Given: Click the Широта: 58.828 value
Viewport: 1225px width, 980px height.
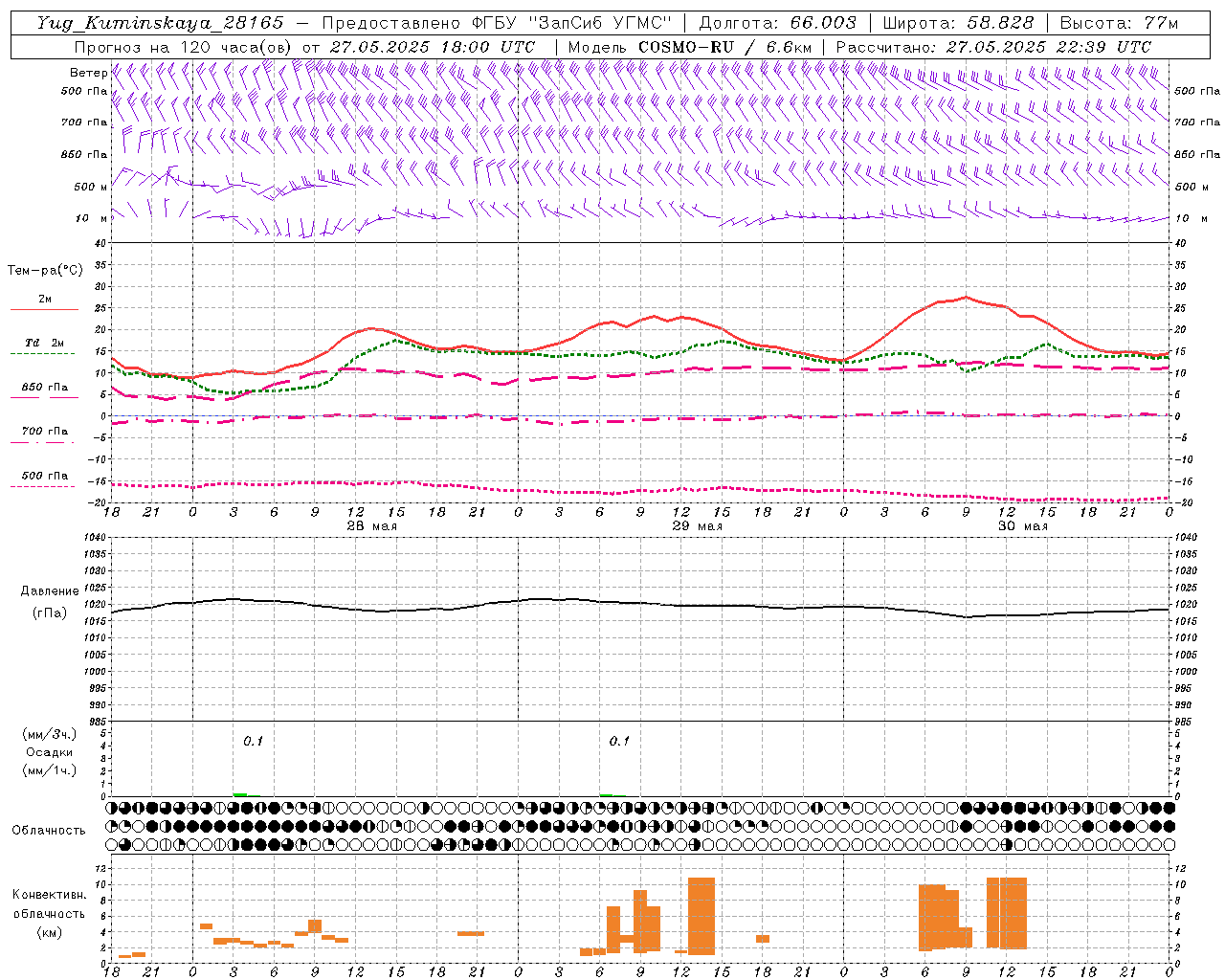Looking at the screenshot, I should tap(958, 23).
